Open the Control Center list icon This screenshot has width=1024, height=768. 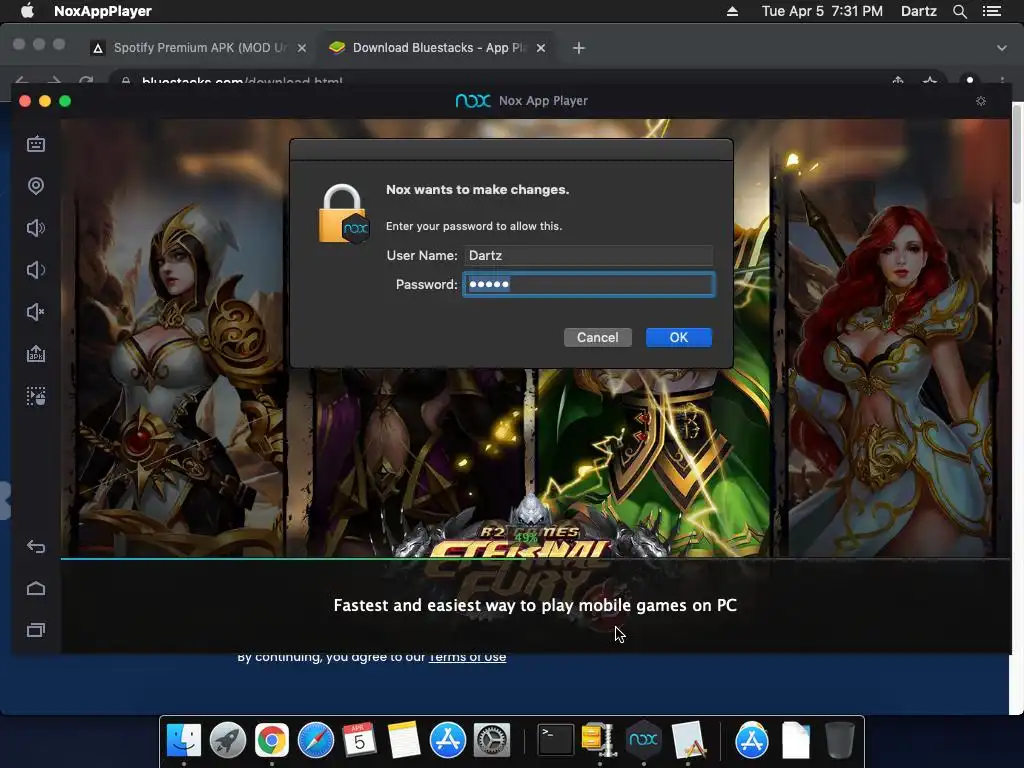coord(992,11)
